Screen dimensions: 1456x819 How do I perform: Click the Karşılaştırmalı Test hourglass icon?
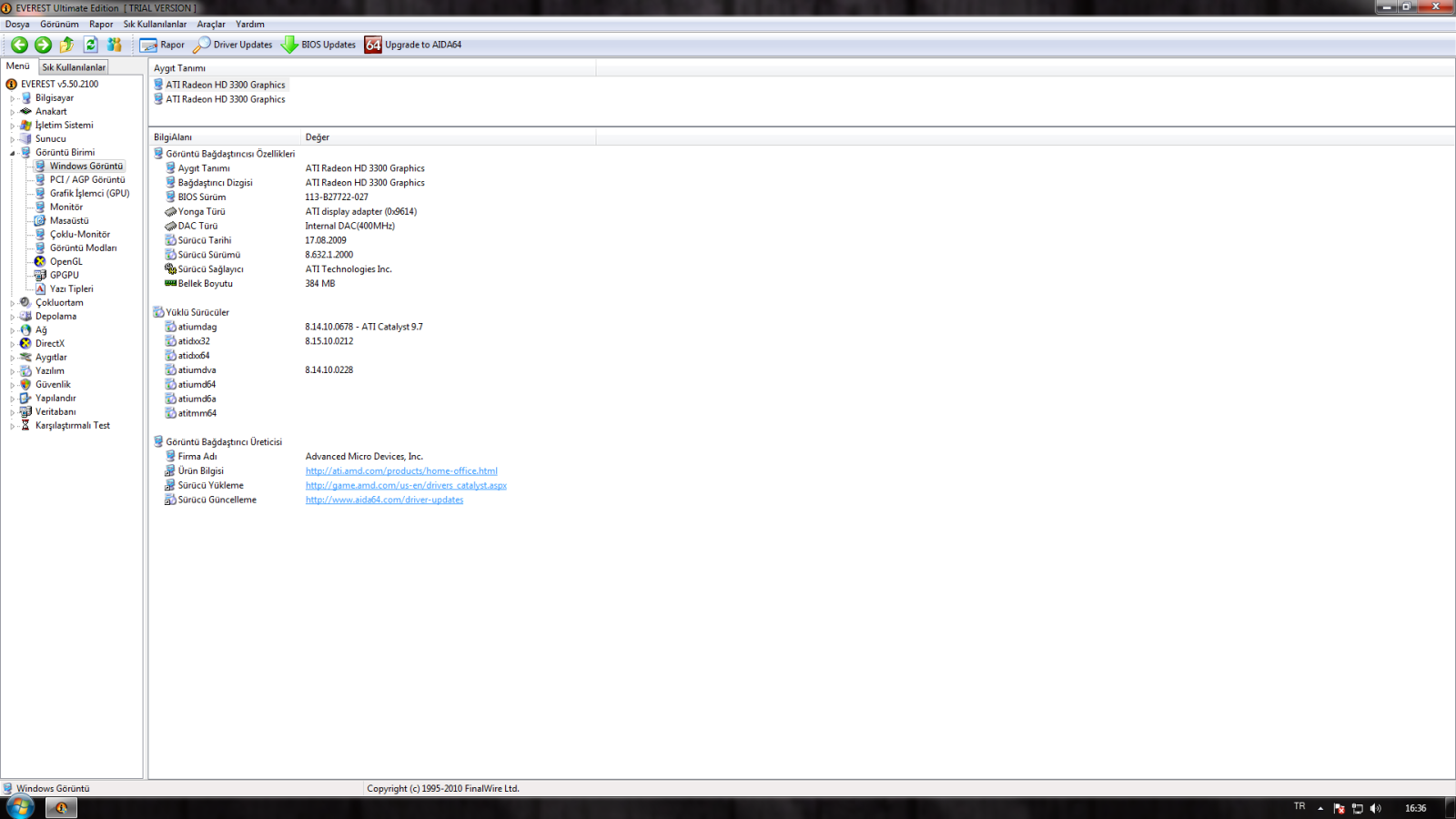tap(25, 425)
